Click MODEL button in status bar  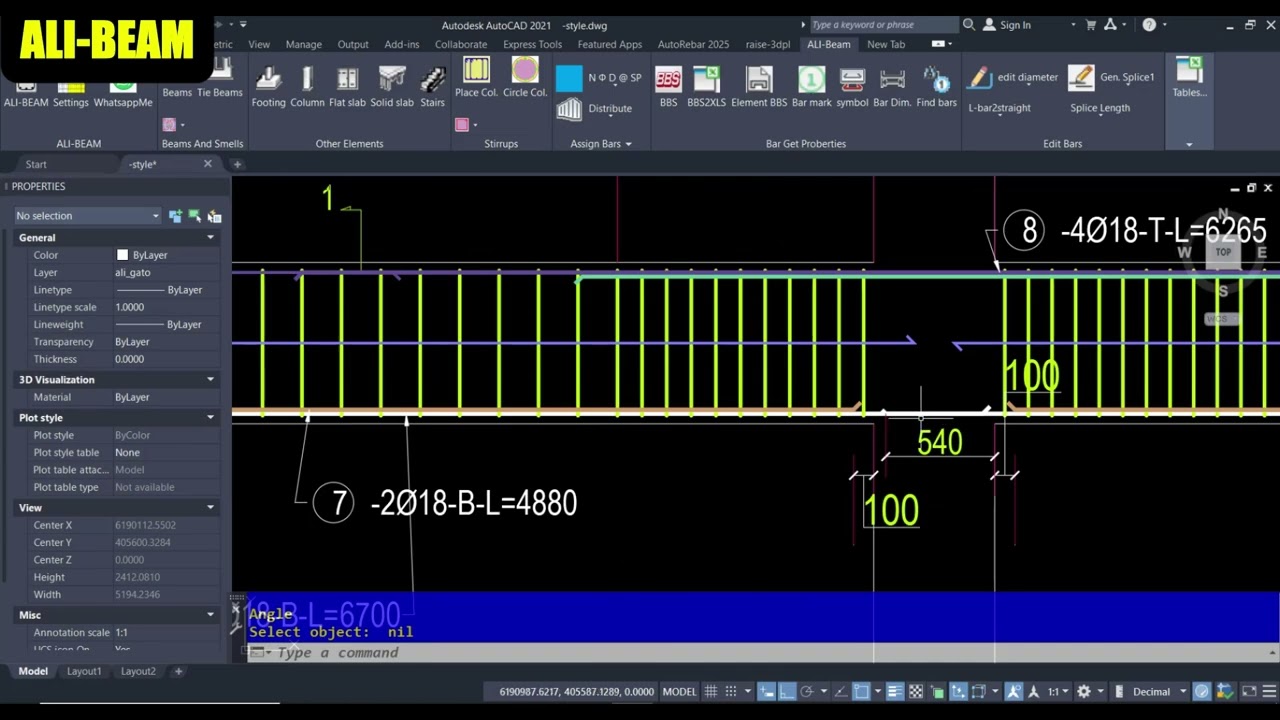pos(679,691)
